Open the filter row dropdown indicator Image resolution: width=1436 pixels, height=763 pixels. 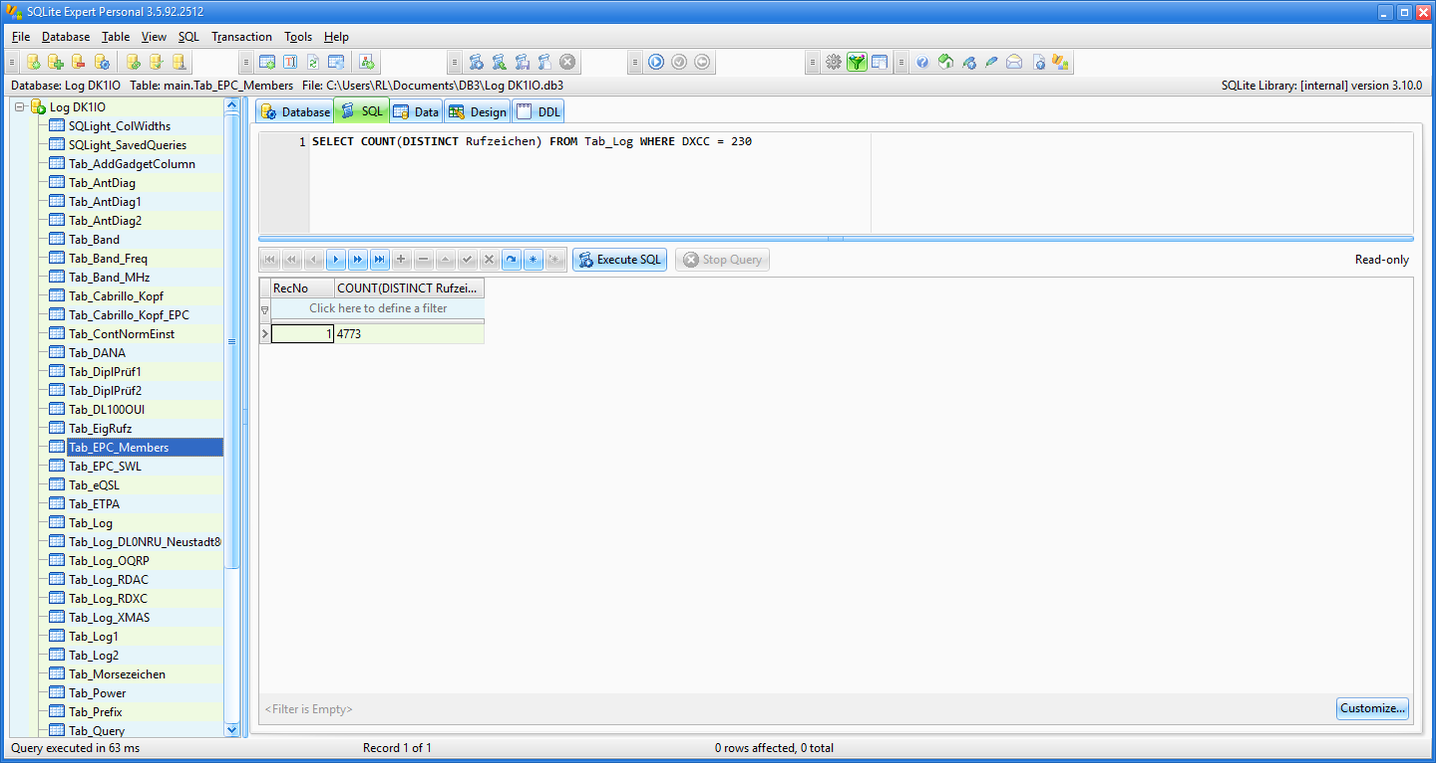(x=265, y=309)
